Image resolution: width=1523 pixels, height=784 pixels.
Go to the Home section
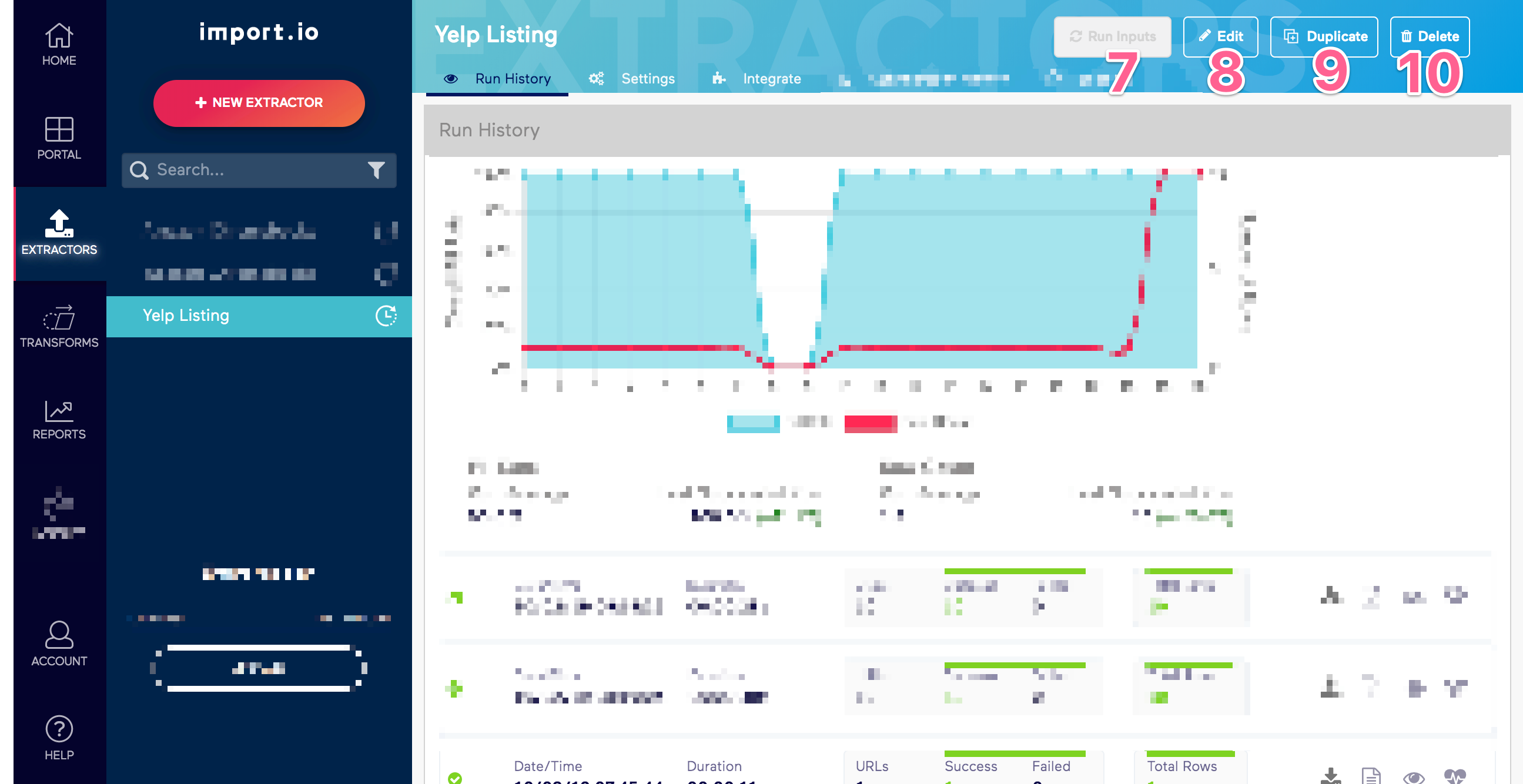(x=59, y=44)
